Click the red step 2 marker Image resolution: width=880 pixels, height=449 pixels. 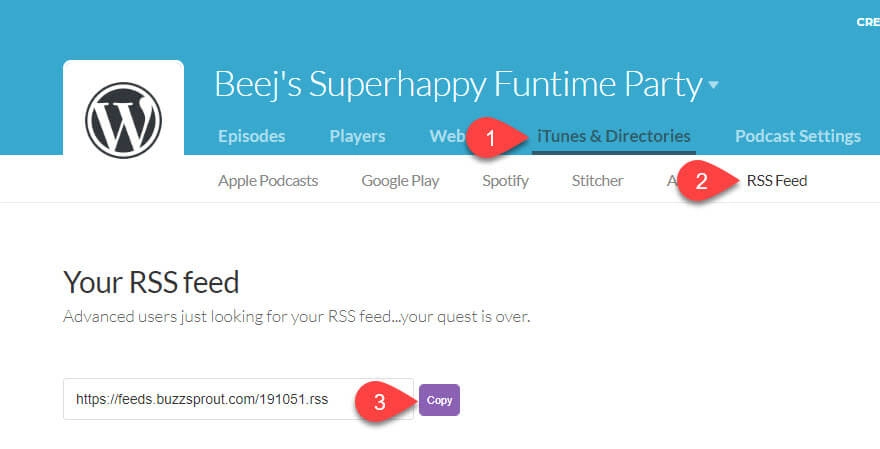pyautogui.click(x=702, y=182)
